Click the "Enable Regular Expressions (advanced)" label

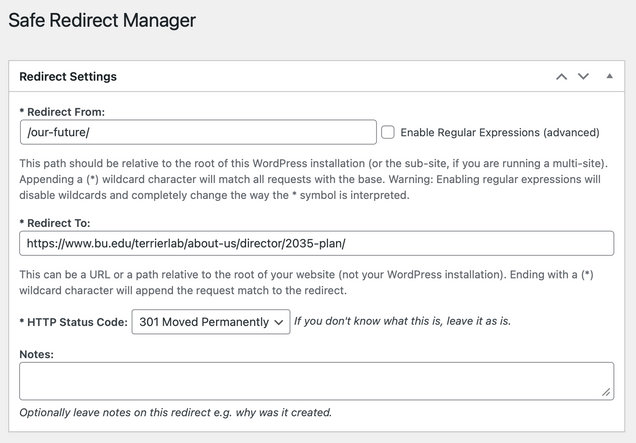(500, 133)
